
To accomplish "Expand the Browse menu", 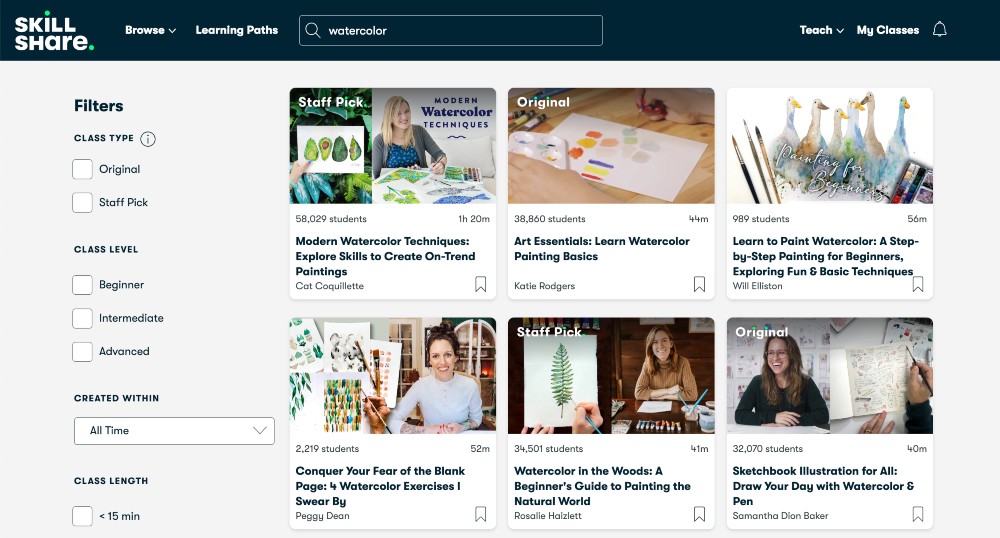I will (150, 30).
